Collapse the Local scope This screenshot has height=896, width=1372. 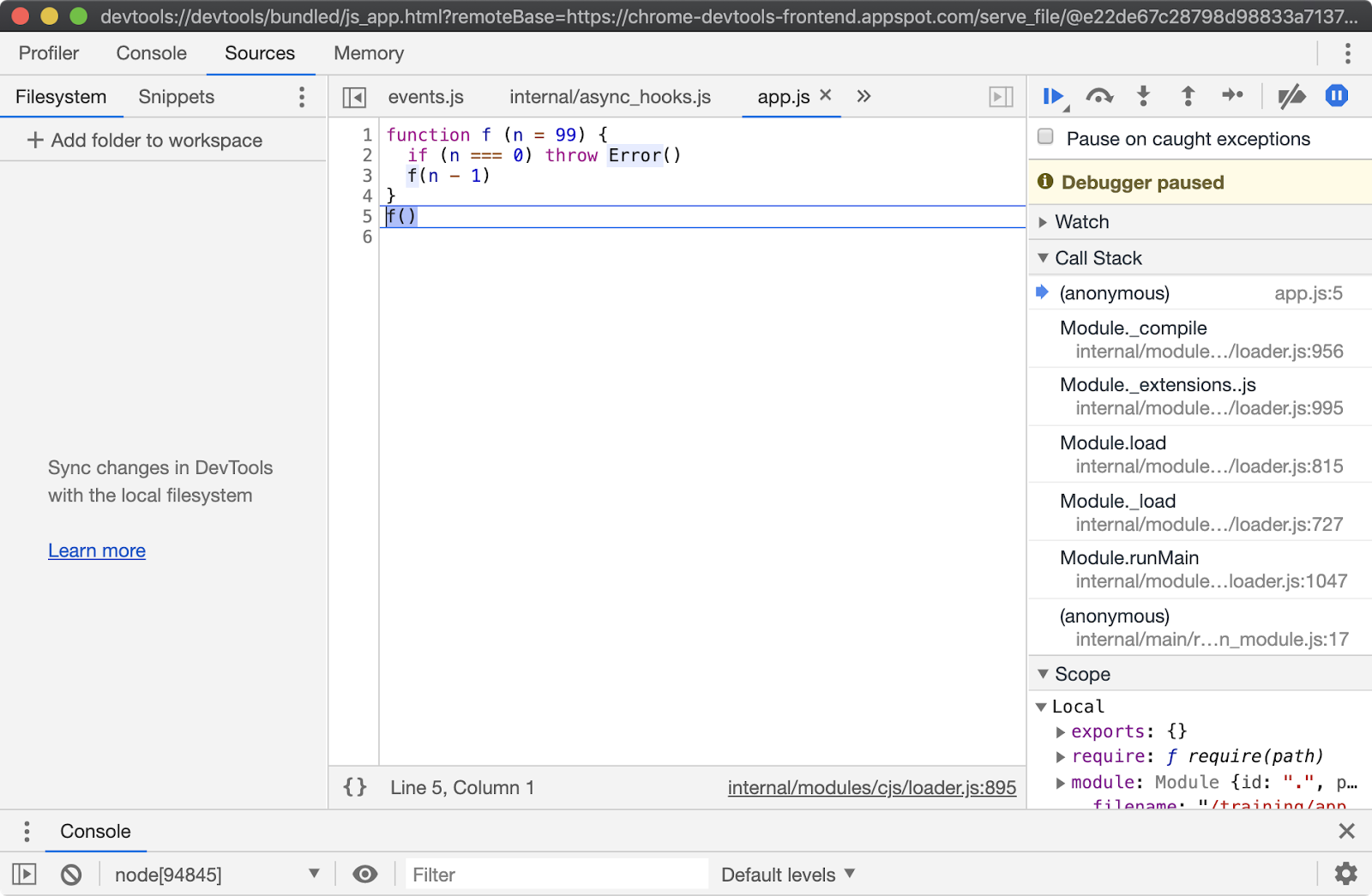click(1041, 707)
